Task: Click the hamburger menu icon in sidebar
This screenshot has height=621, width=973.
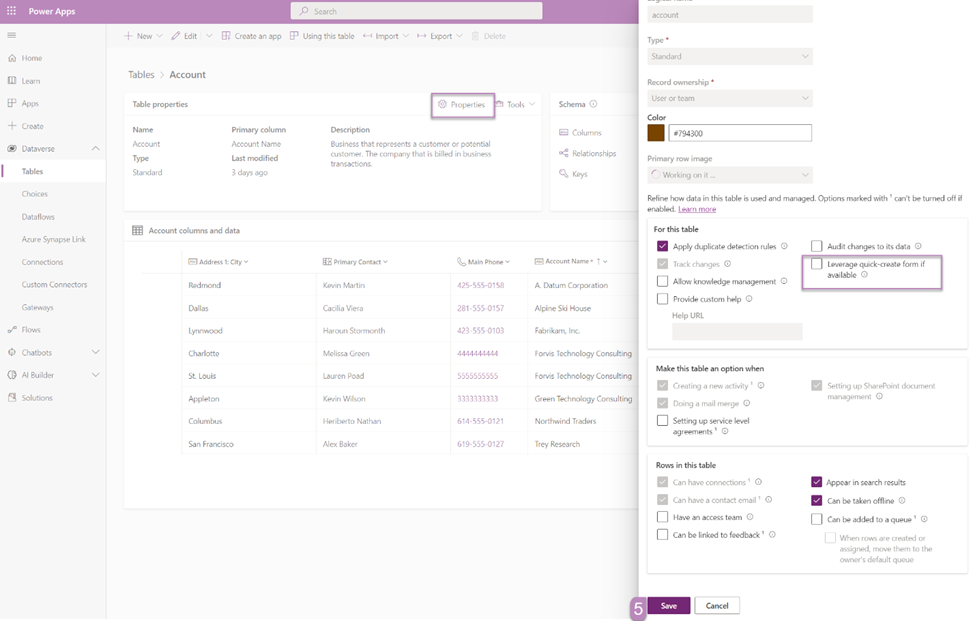Action: pyautogui.click(x=12, y=36)
